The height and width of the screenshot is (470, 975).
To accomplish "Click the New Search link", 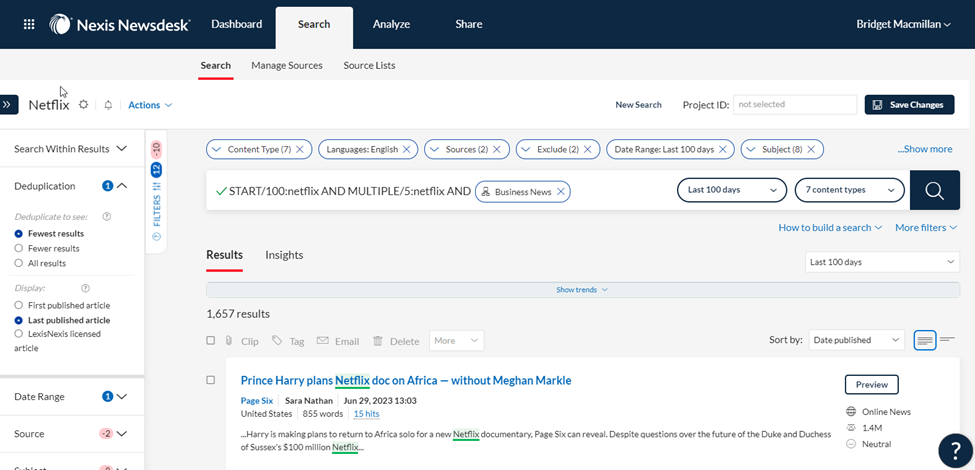I will tap(639, 105).
